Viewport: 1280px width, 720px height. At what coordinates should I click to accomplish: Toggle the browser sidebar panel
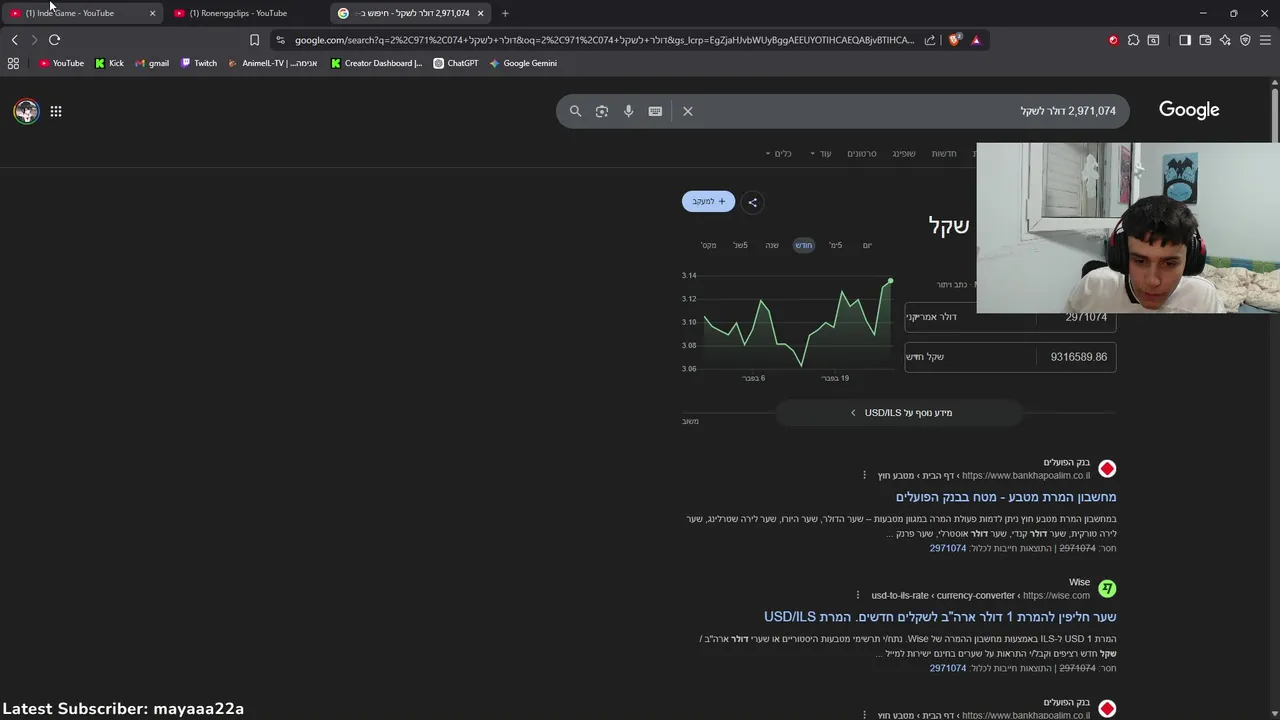[1185, 40]
